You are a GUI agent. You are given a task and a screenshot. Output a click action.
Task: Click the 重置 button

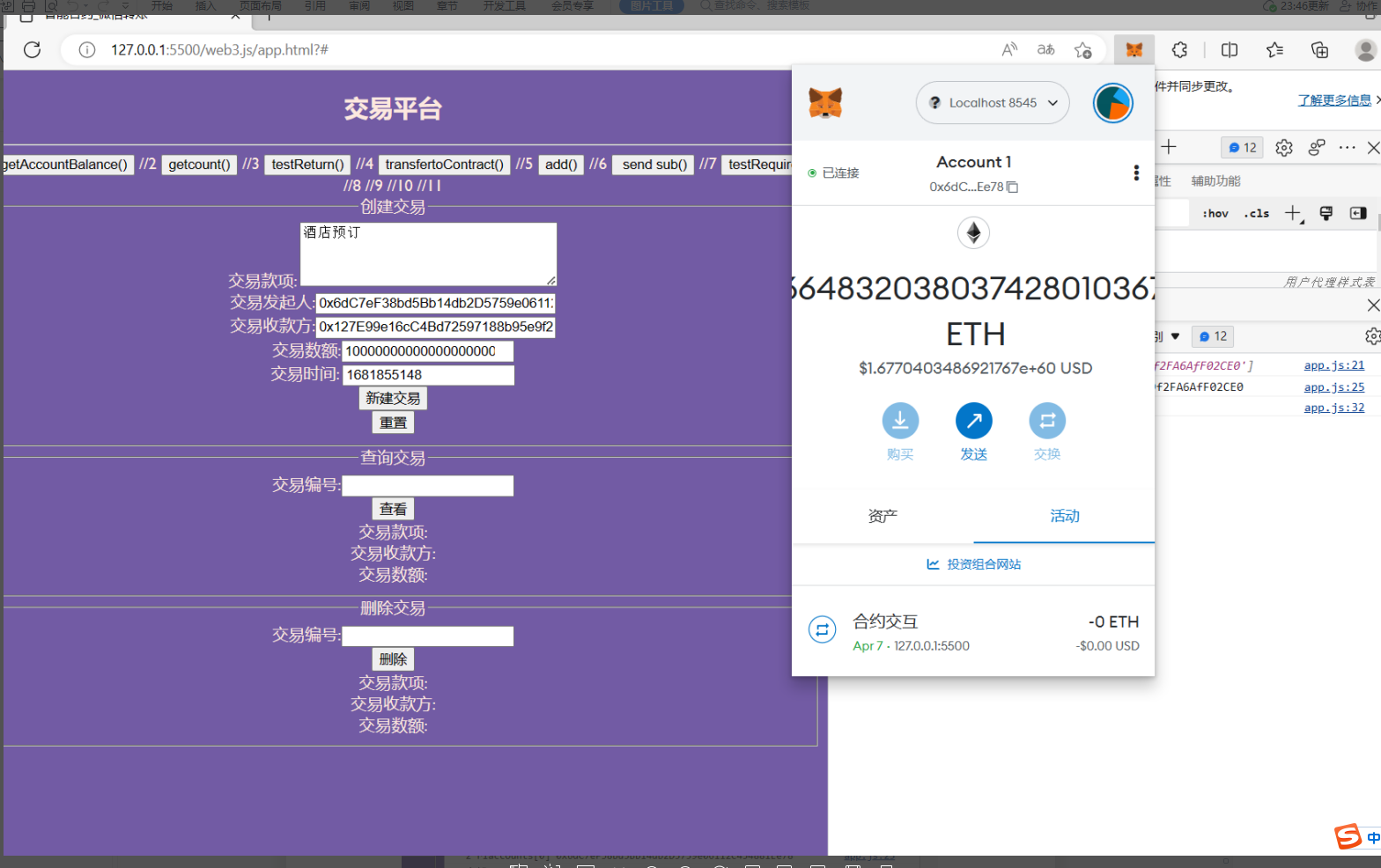coord(393,423)
